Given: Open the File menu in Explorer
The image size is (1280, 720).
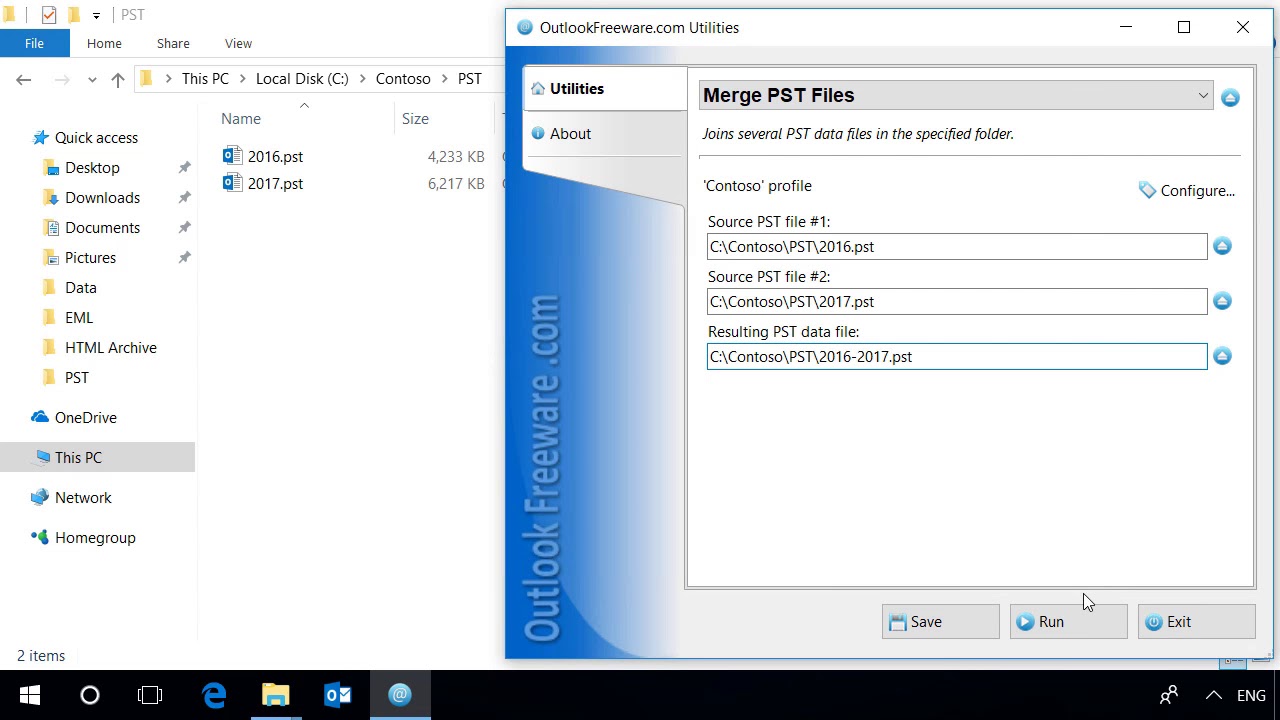Looking at the screenshot, I should (34, 43).
